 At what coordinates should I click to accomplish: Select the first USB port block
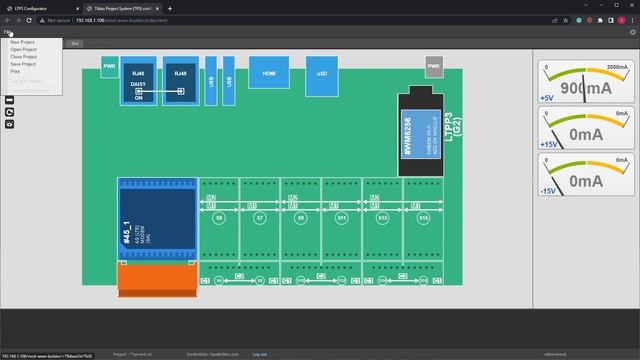coord(211,81)
